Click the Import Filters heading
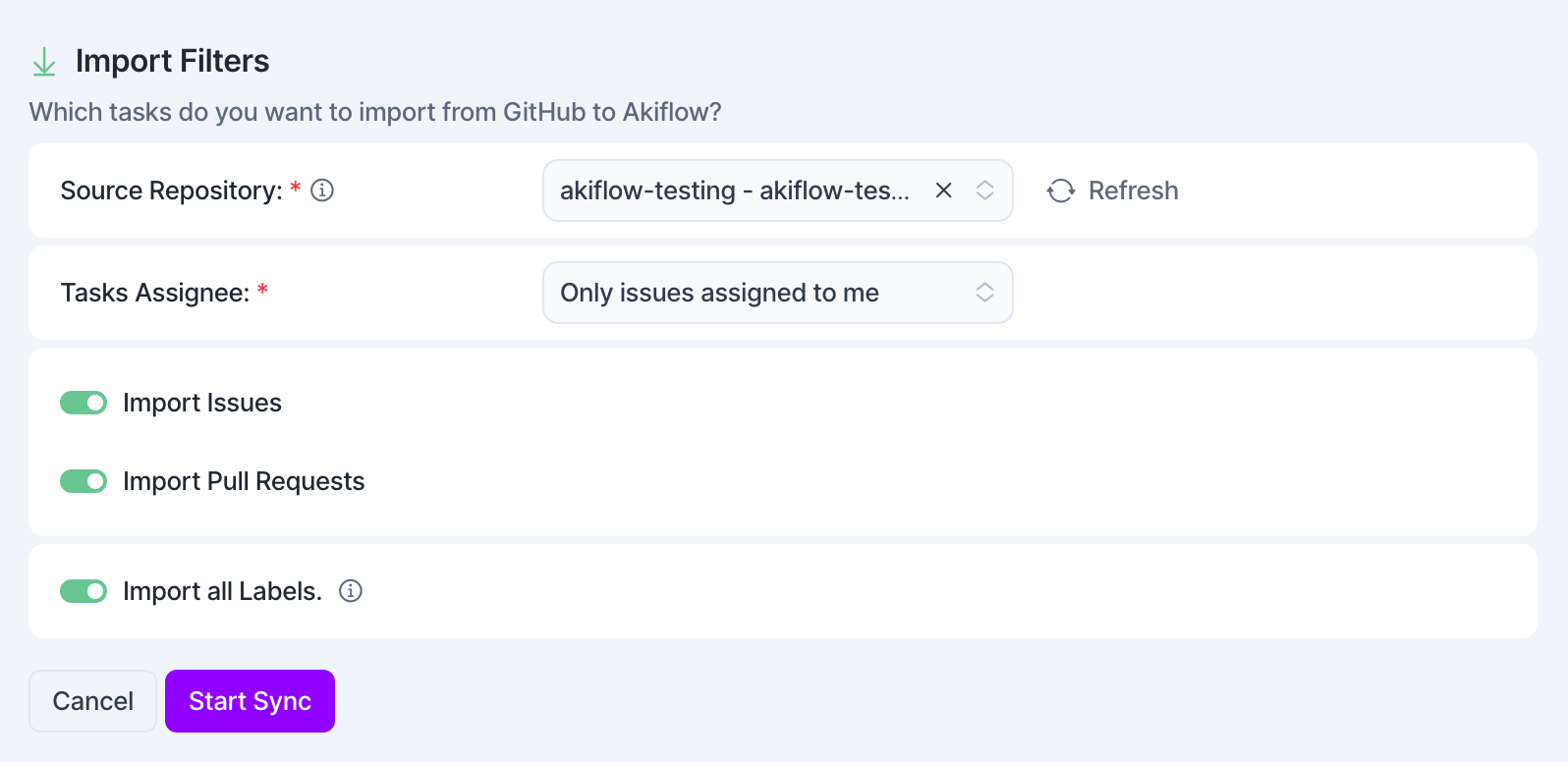The image size is (1568, 762). coord(172,61)
